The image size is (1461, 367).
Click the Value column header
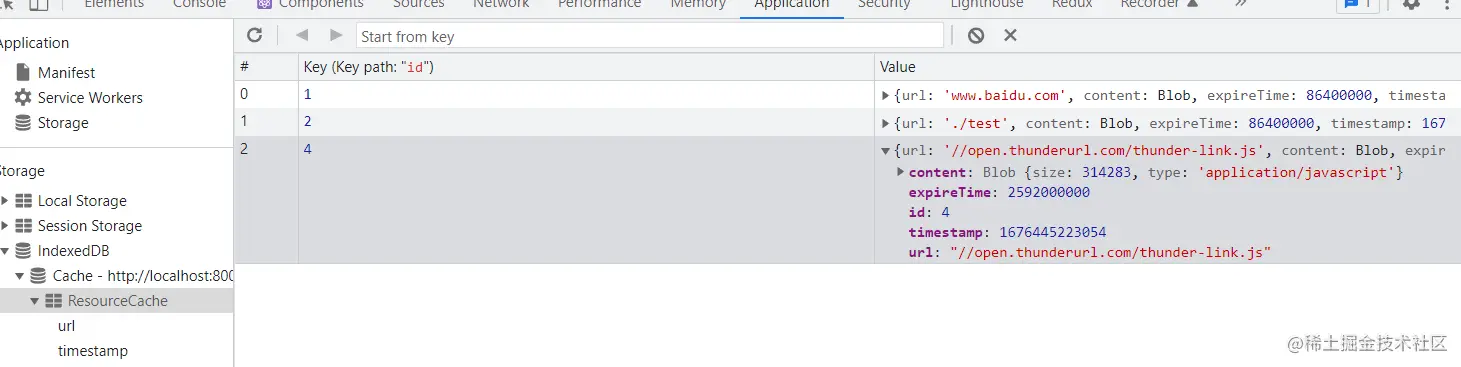(1167, 67)
